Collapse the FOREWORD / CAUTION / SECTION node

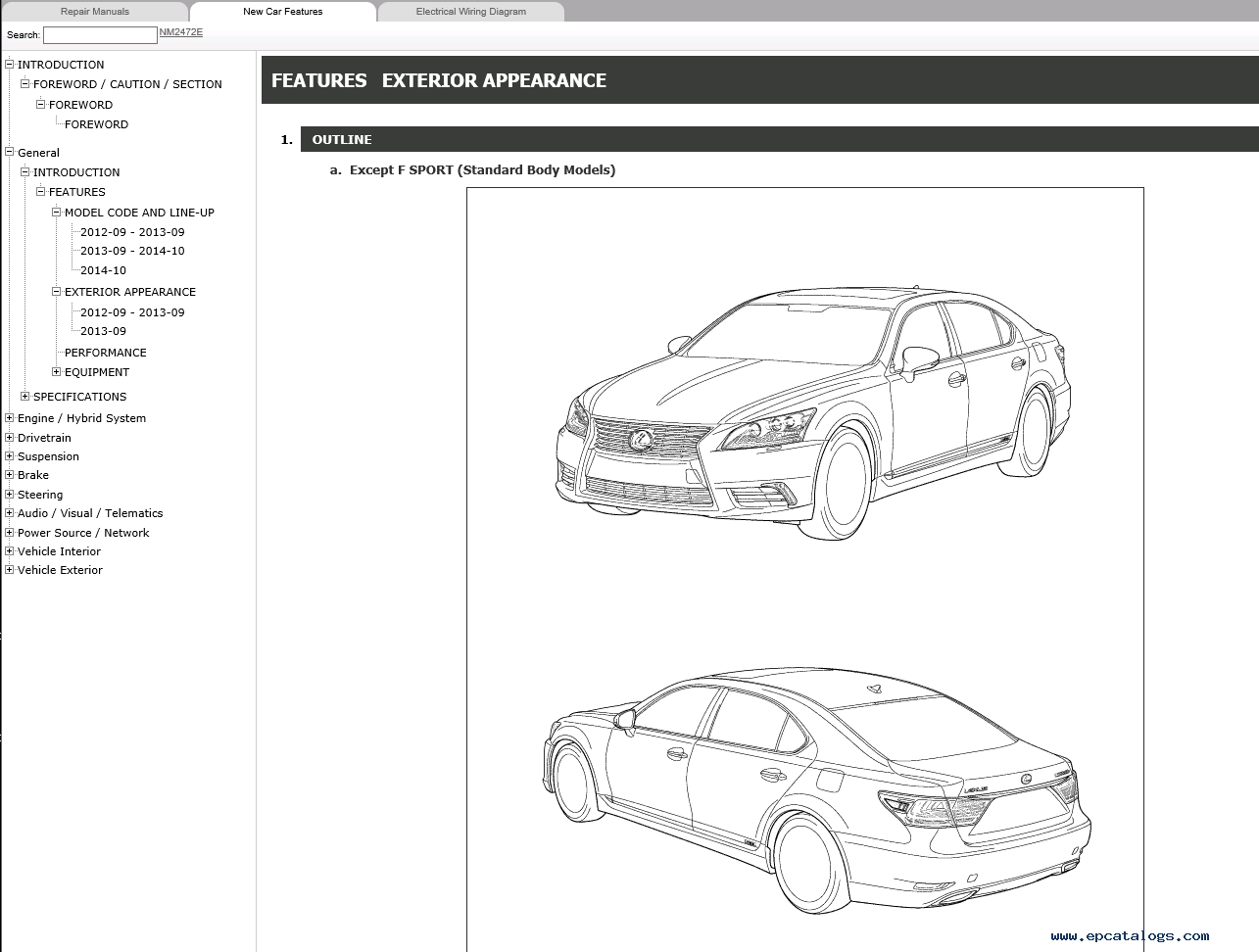pos(25,84)
